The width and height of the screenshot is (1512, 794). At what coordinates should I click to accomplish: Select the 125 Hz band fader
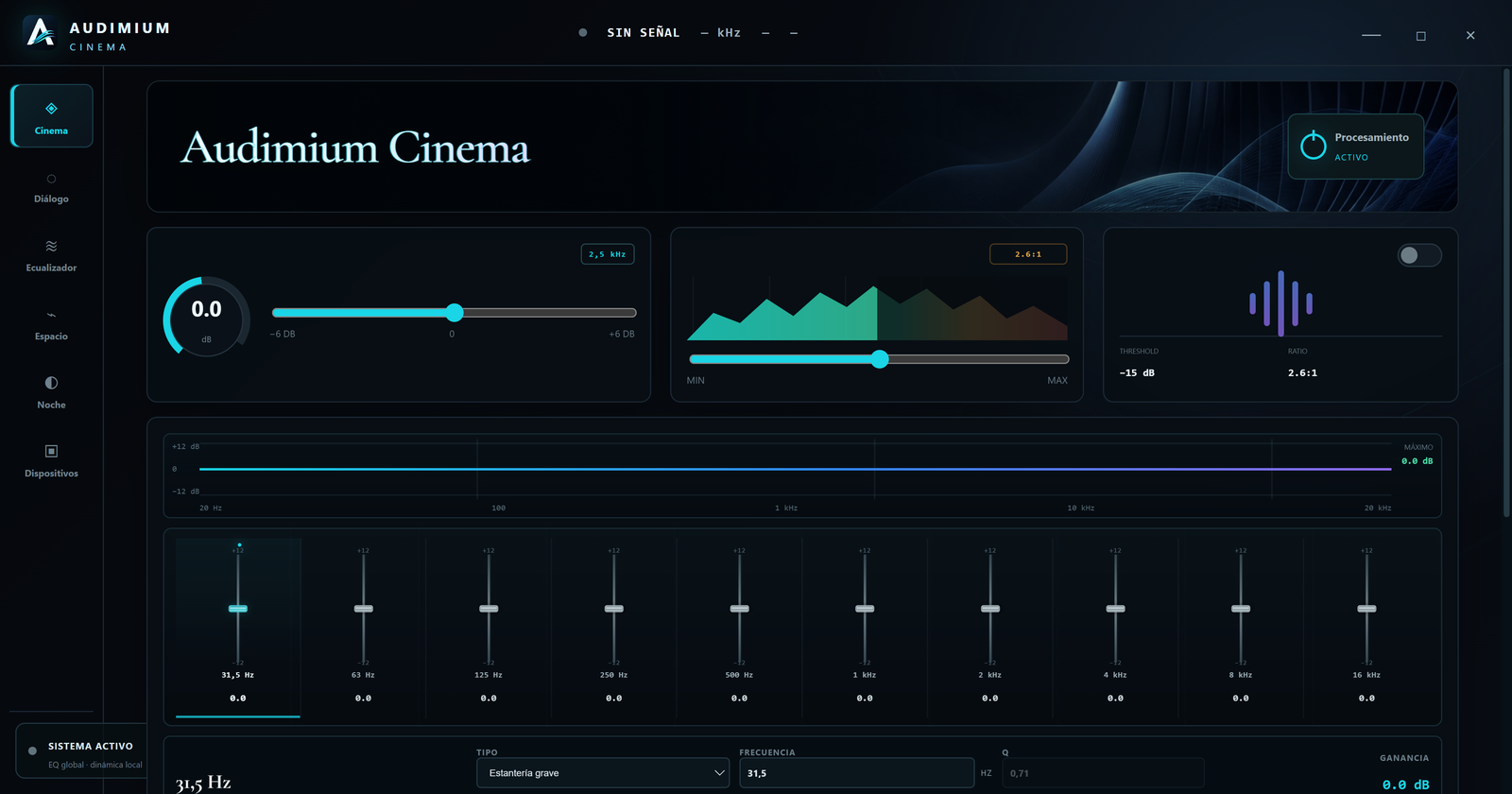tap(489, 609)
